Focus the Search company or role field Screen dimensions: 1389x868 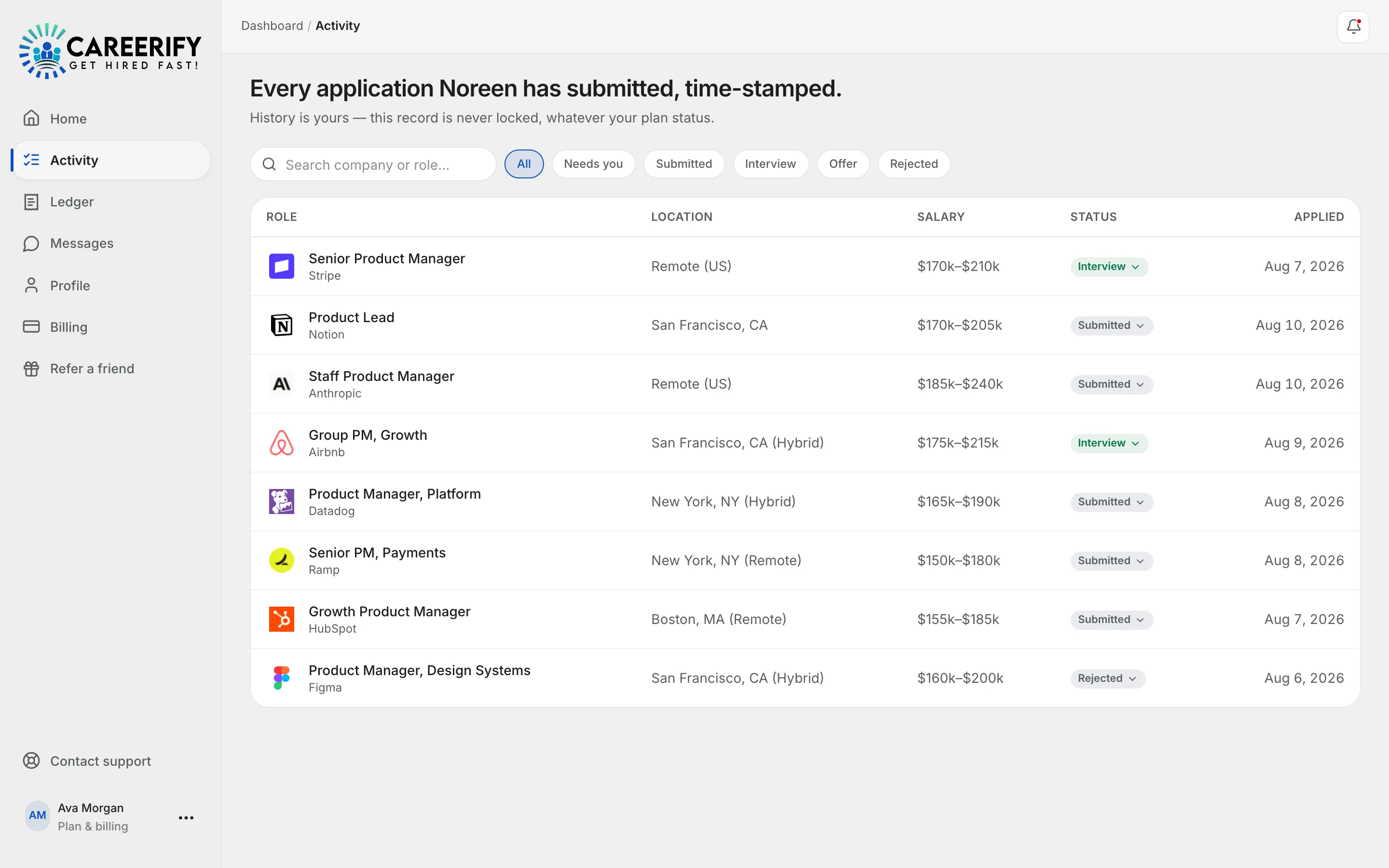[x=373, y=165]
